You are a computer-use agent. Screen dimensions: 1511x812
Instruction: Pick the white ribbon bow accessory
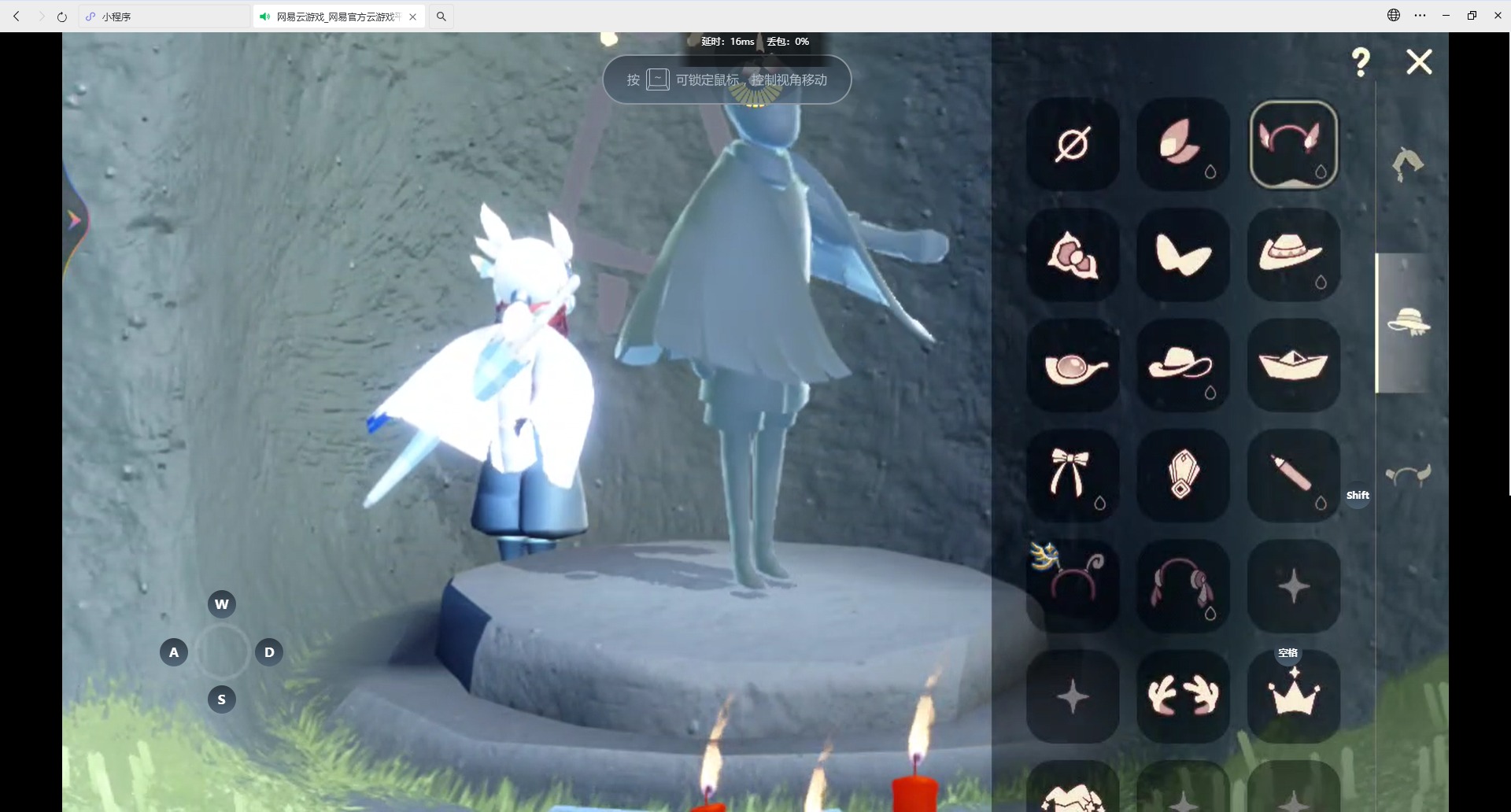point(1073,476)
